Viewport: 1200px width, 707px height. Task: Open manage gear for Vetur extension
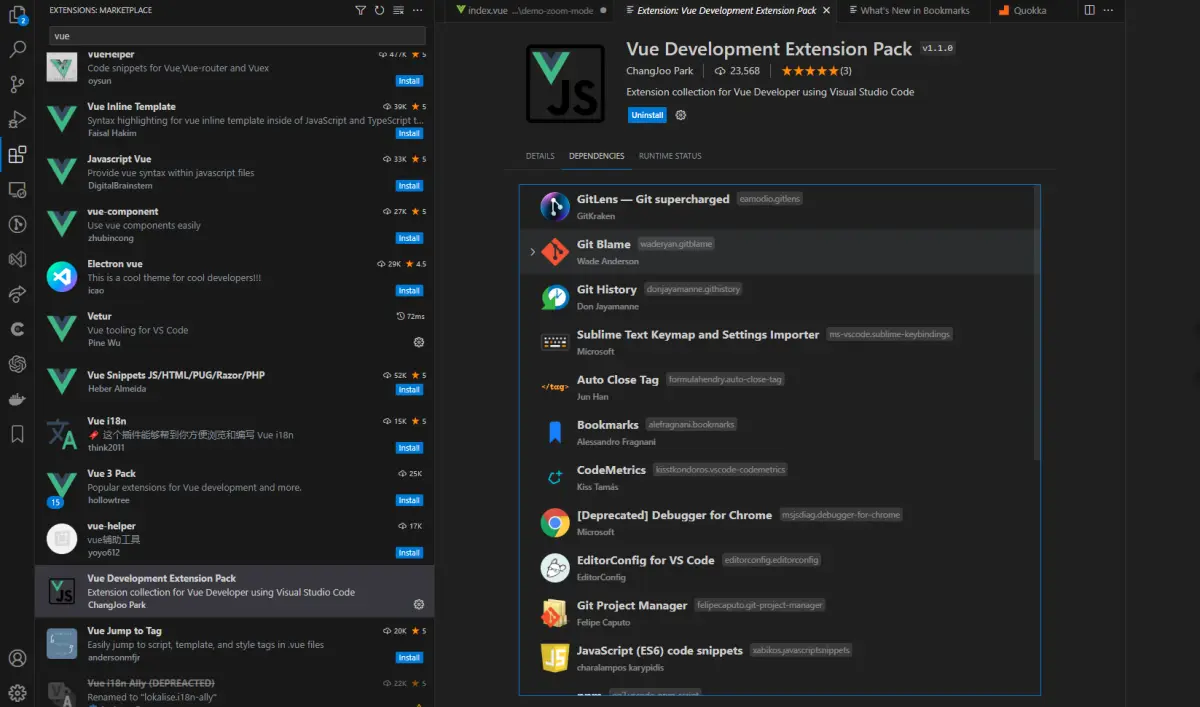click(418, 342)
